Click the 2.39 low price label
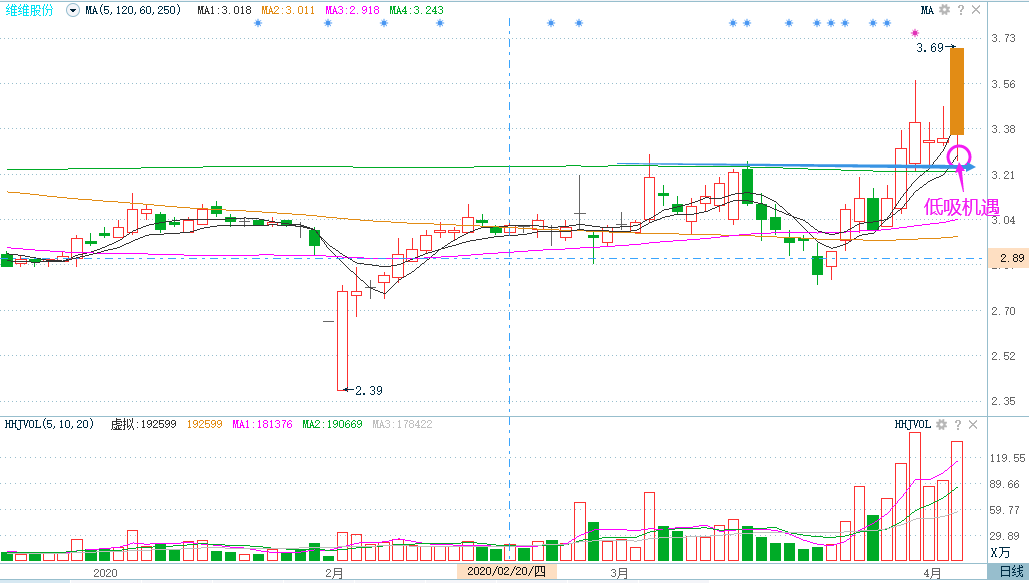Viewport: 1029px width, 583px height. point(369,391)
